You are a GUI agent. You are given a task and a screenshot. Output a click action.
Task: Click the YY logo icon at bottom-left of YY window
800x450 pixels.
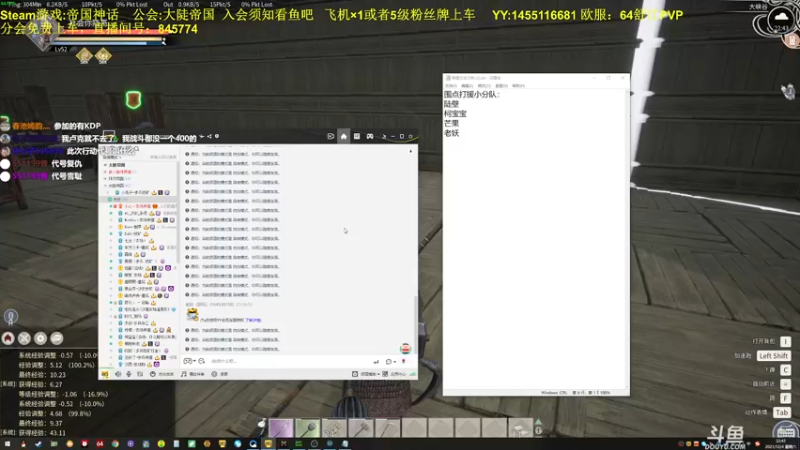[105, 374]
